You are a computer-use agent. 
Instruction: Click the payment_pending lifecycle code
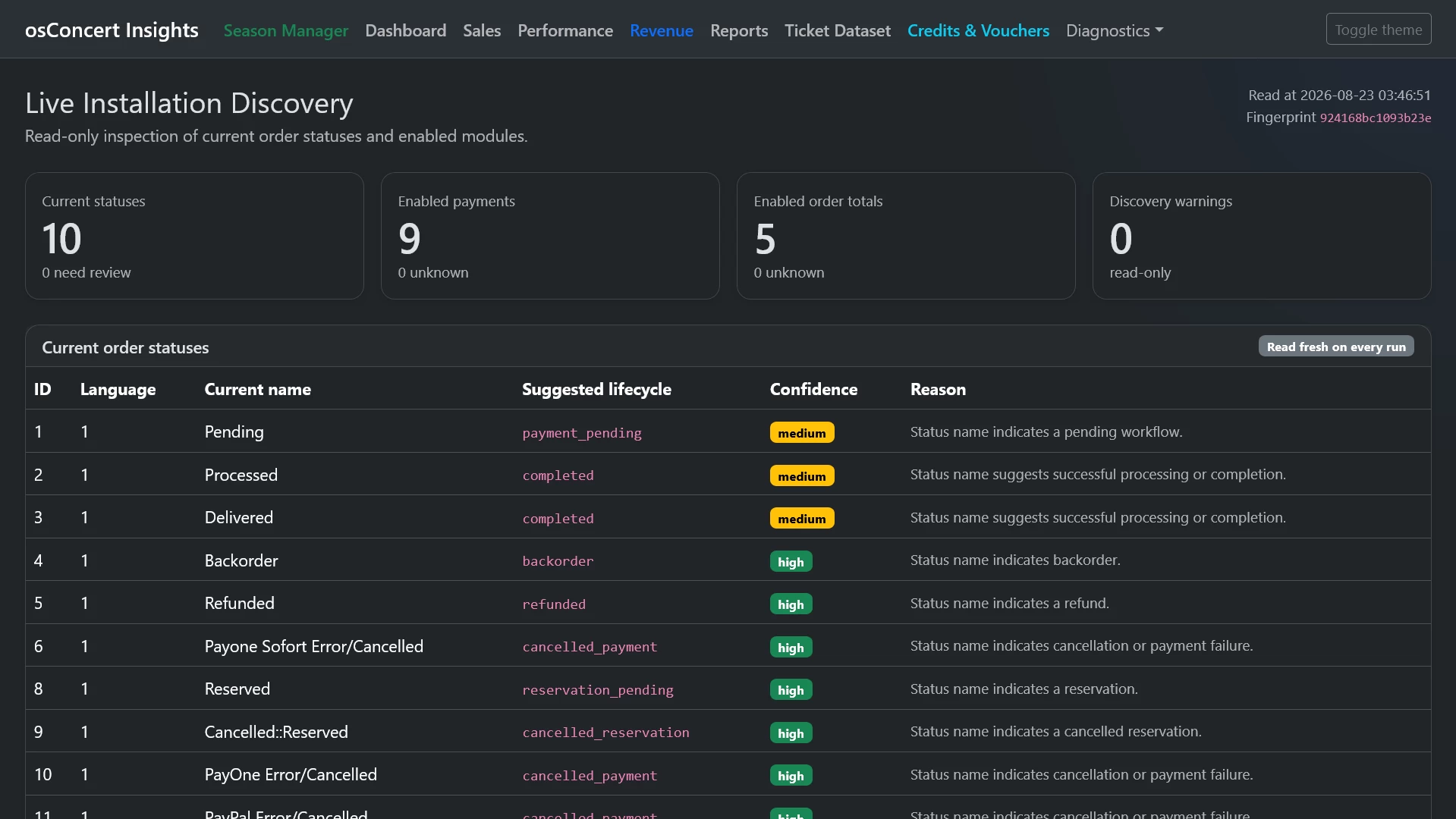click(582, 433)
